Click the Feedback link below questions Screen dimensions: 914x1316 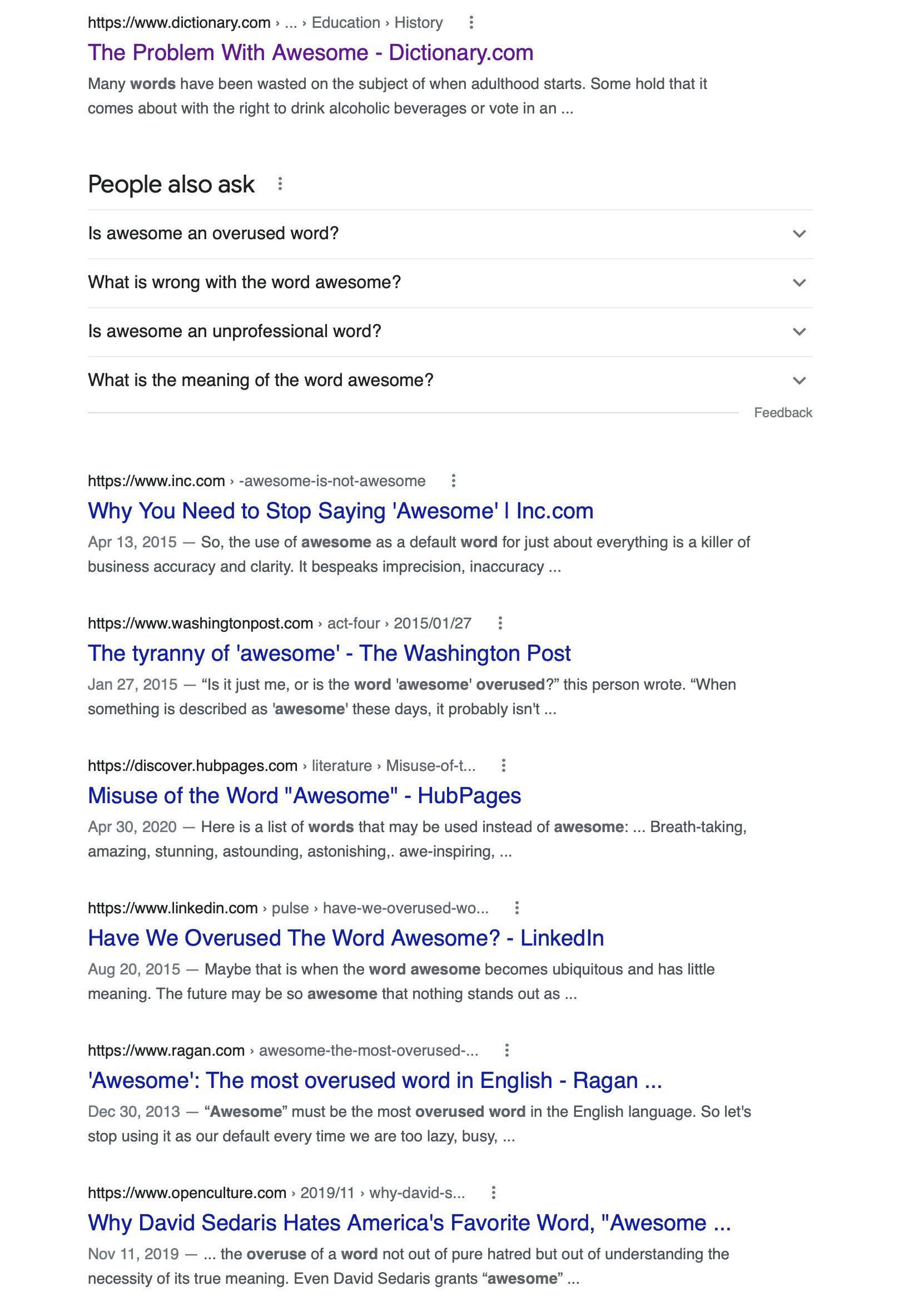pos(782,413)
